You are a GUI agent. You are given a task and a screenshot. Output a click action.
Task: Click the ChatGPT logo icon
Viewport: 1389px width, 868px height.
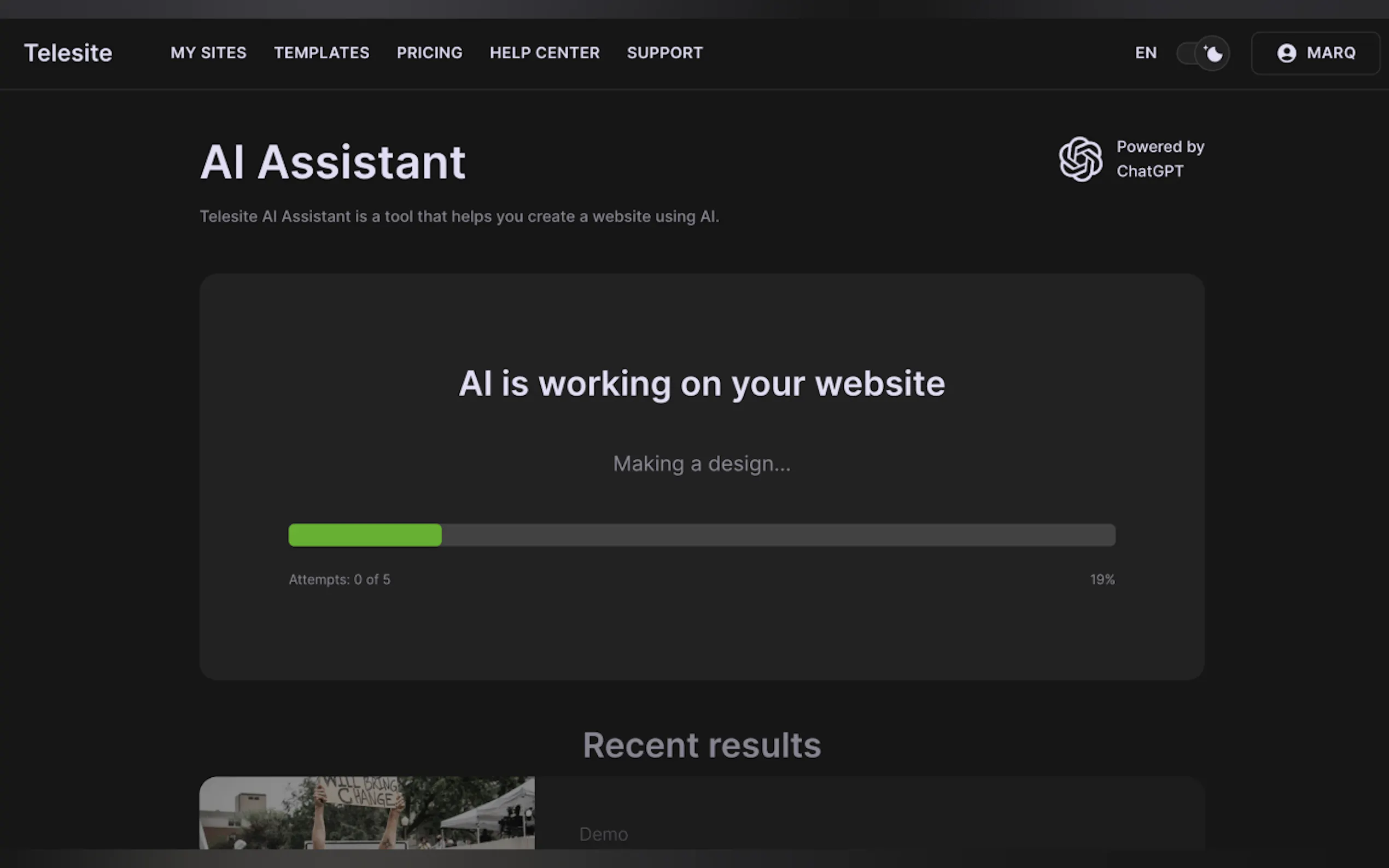pos(1080,159)
